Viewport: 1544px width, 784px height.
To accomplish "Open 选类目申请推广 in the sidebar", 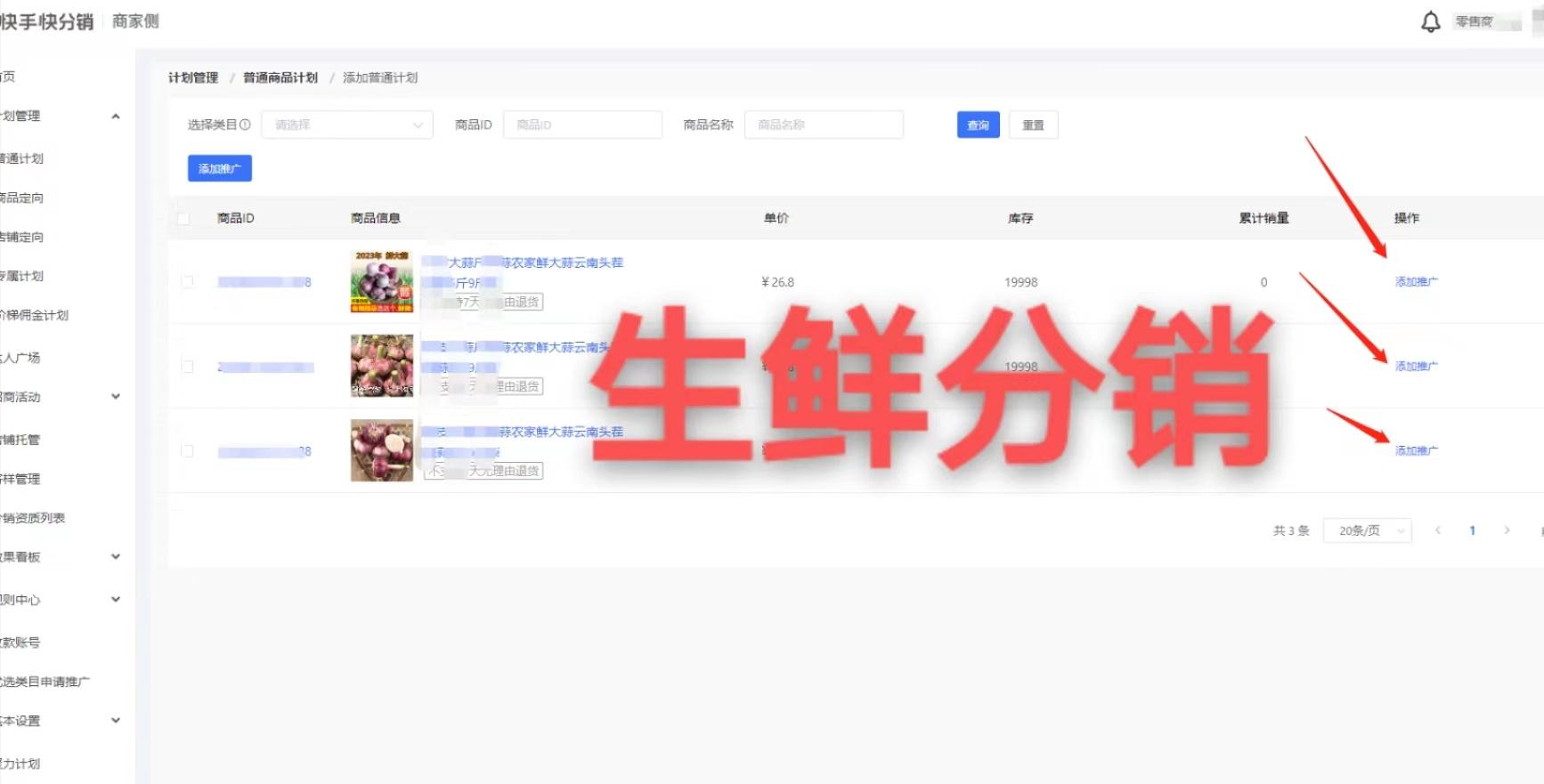I will [45, 682].
